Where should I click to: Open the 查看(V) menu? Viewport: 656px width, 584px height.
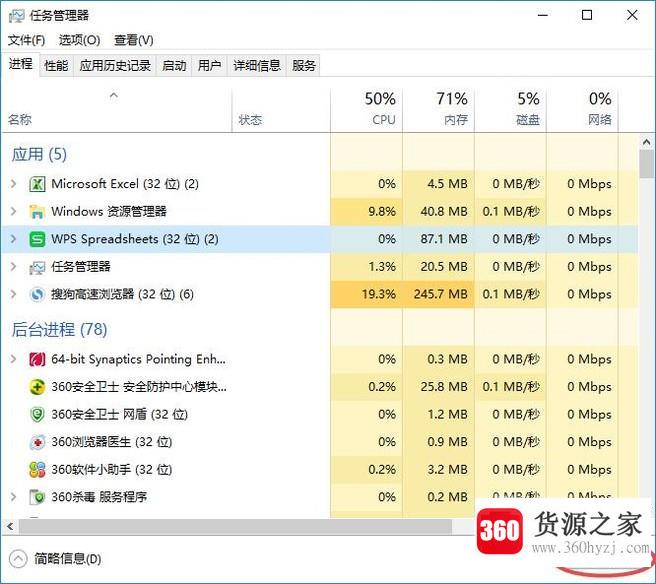(x=134, y=41)
